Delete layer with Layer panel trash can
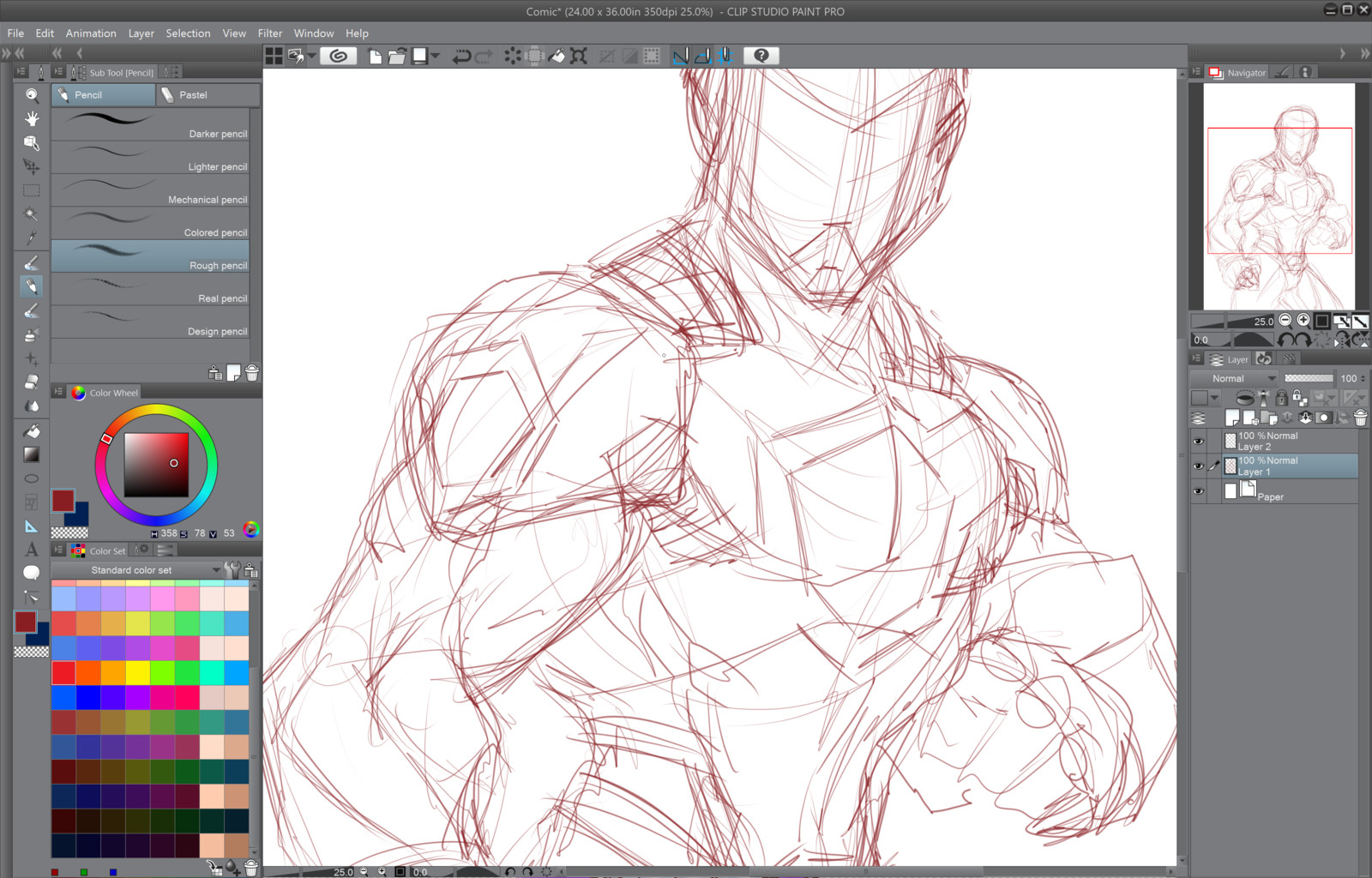 click(x=1360, y=418)
